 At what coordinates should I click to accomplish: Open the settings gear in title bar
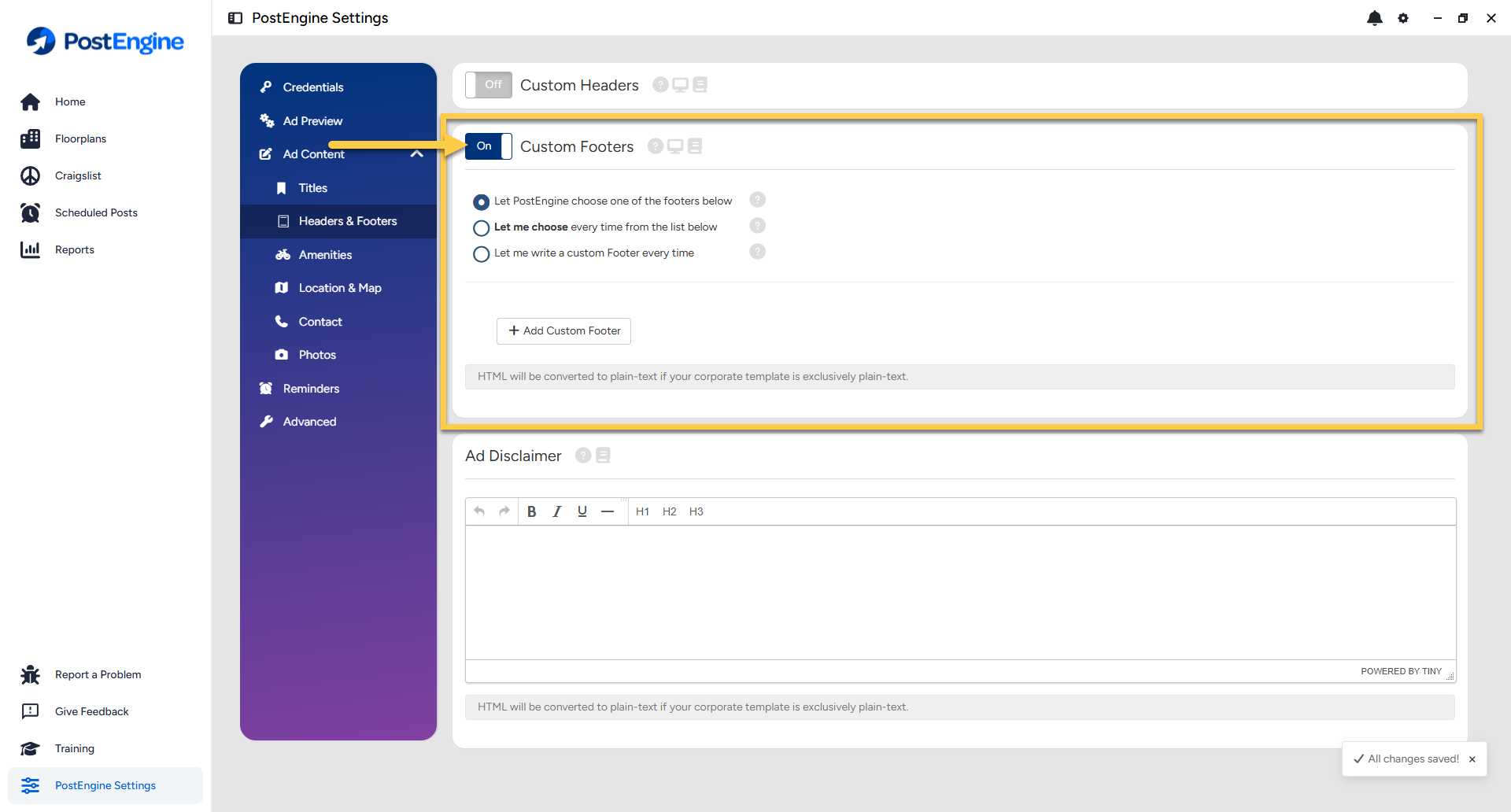pyautogui.click(x=1403, y=18)
